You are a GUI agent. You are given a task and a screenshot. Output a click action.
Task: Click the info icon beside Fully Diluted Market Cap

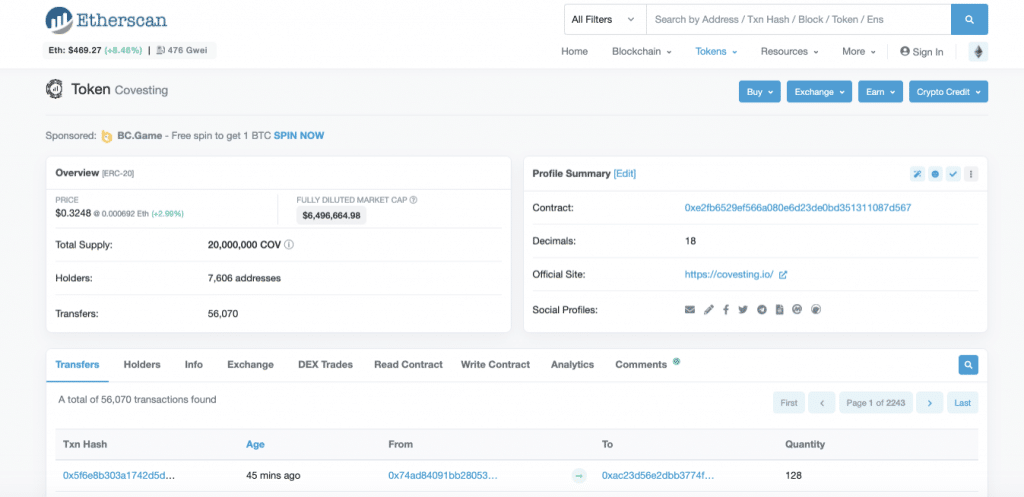click(413, 200)
